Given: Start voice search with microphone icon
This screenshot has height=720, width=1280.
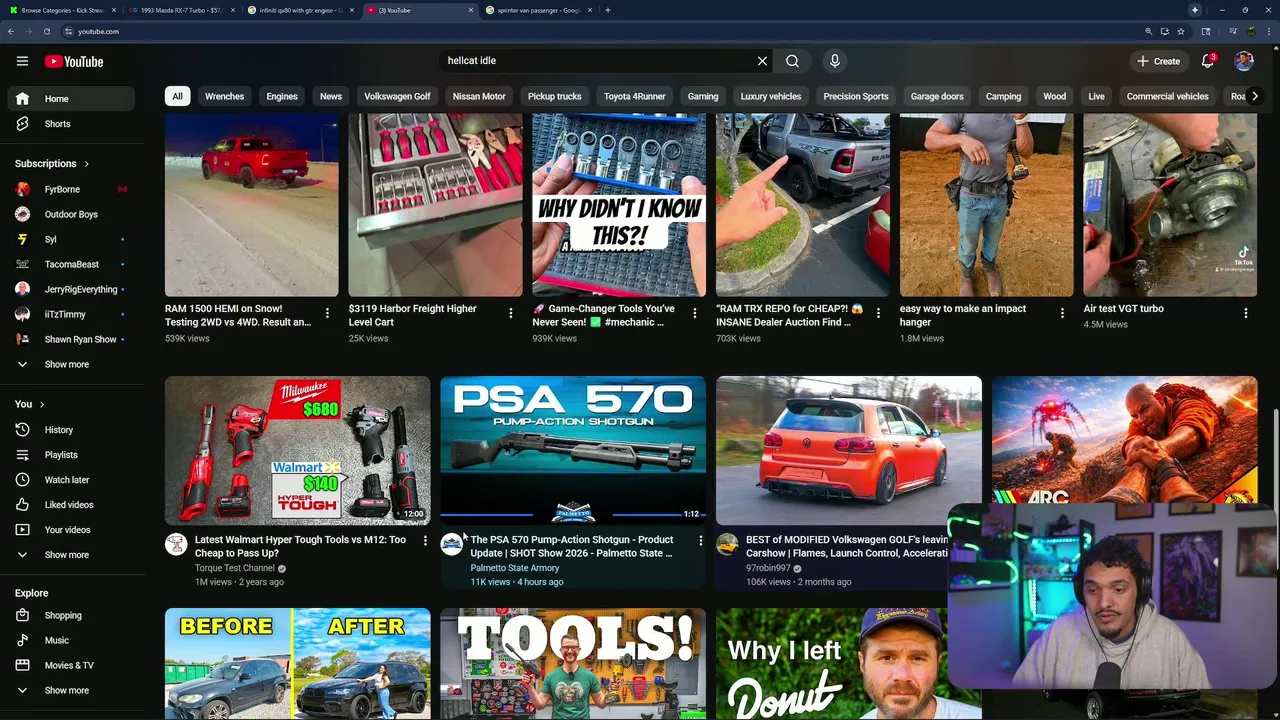Looking at the screenshot, I should coord(835,61).
